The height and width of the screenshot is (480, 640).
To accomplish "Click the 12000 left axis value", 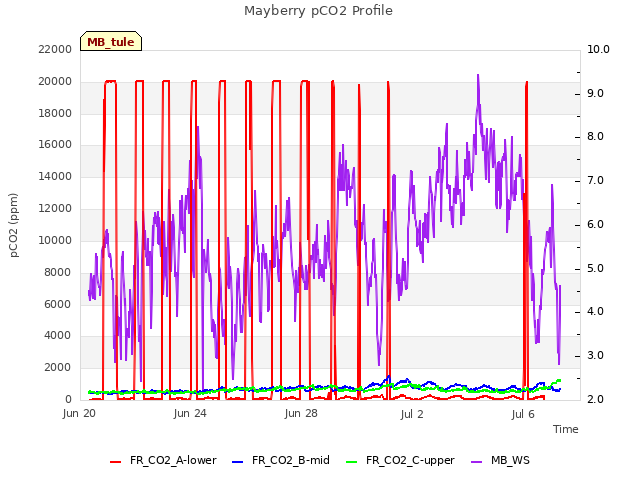I will click(x=55, y=208).
